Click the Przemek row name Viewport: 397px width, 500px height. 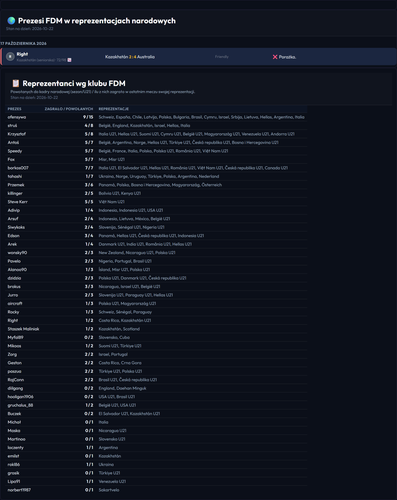(16, 185)
